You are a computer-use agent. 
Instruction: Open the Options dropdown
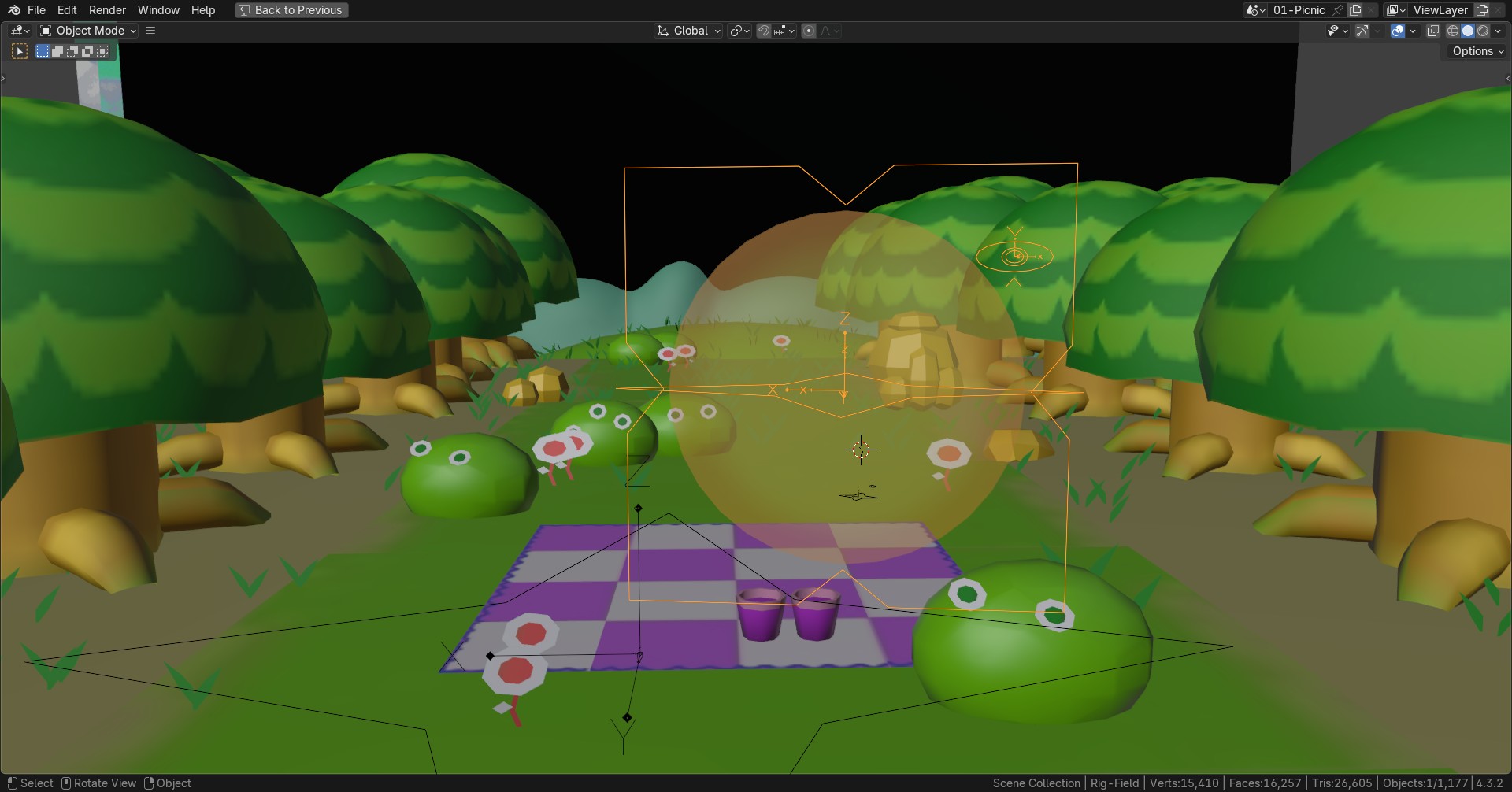click(x=1477, y=51)
